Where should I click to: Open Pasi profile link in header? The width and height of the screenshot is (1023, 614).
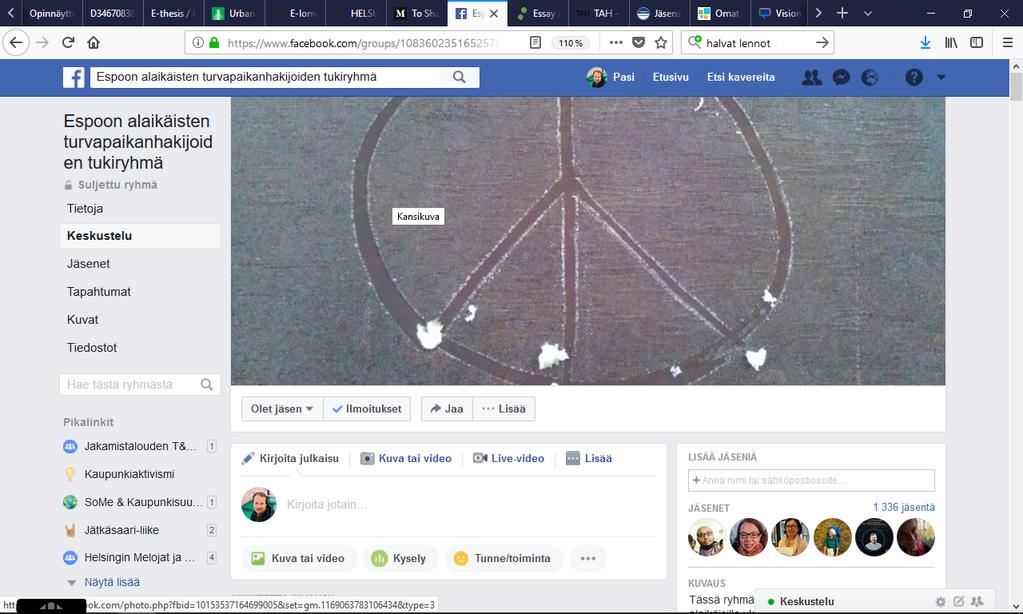pyautogui.click(x=611, y=77)
